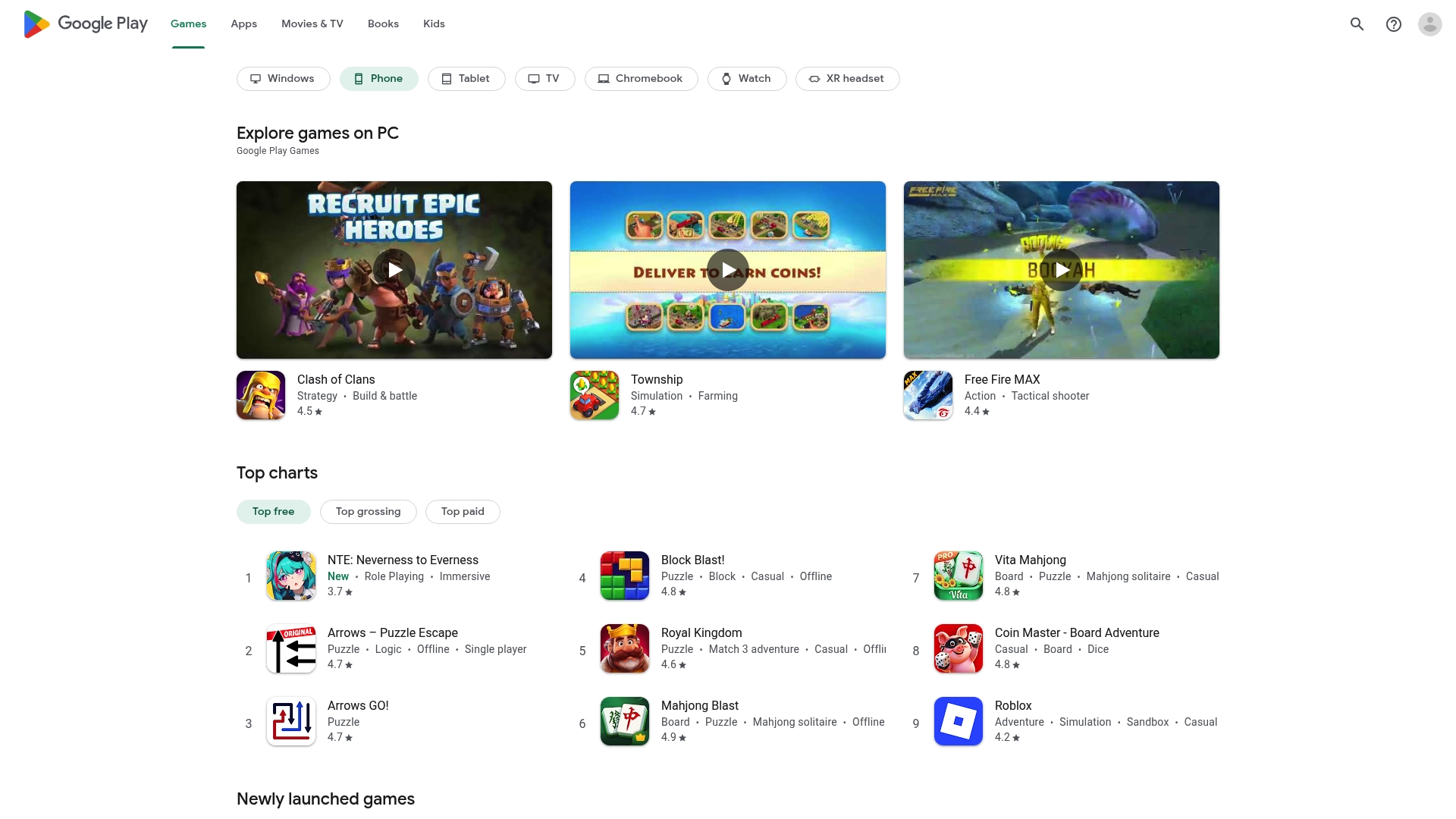Show the Top paid chart
1456x819 pixels.
pyautogui.click(x=463, y=512)
